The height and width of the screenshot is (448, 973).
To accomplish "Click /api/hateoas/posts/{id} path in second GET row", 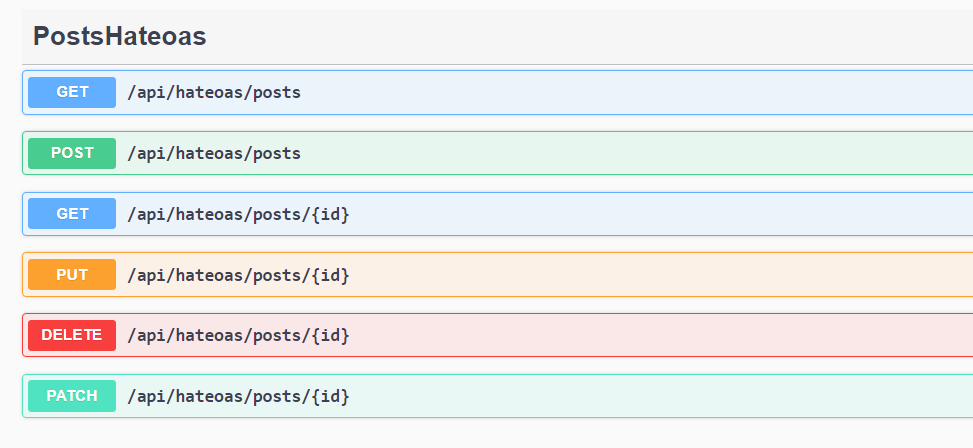I will 238,214.
